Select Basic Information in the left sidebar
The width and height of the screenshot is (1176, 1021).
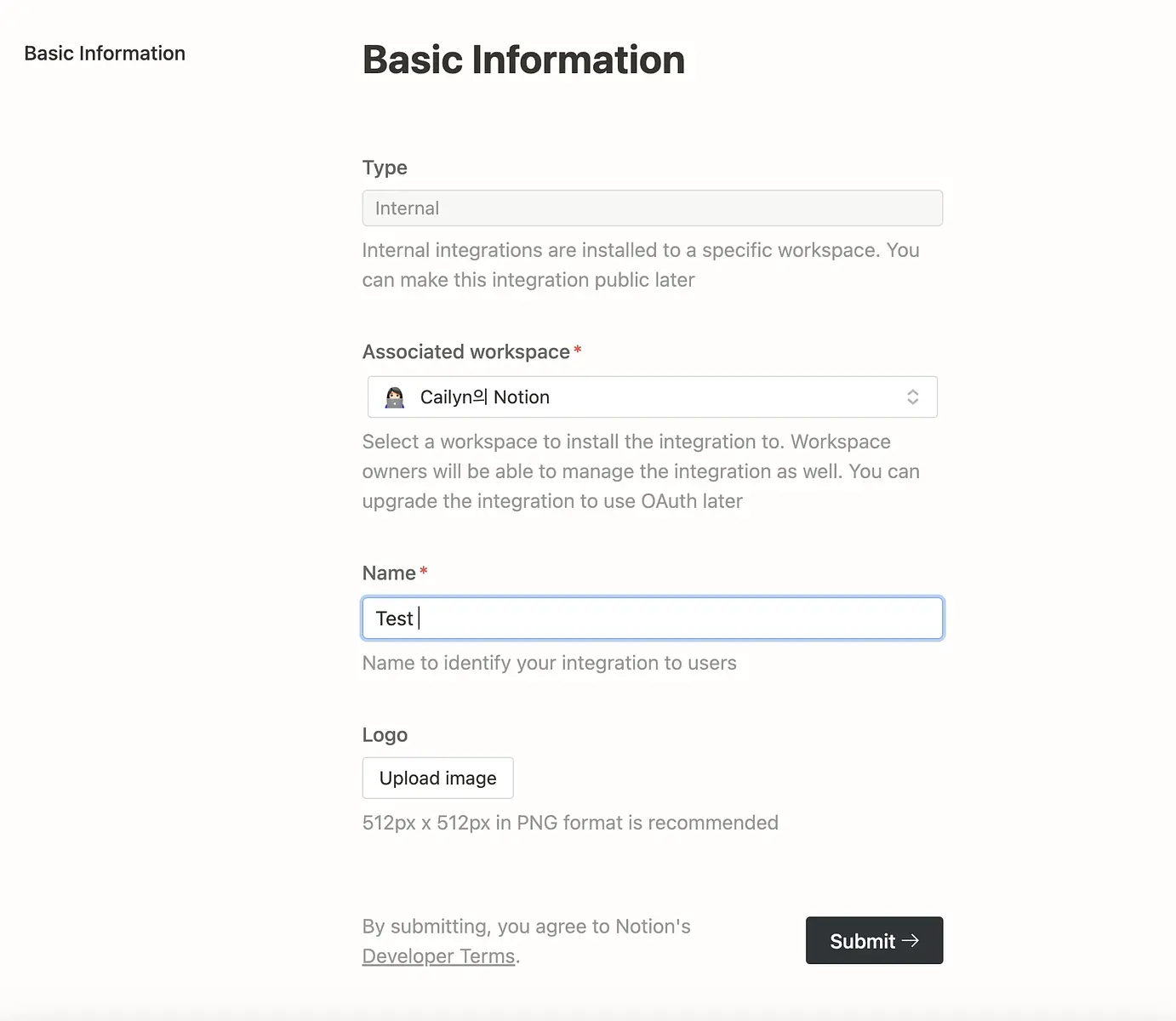pos(105,54)
